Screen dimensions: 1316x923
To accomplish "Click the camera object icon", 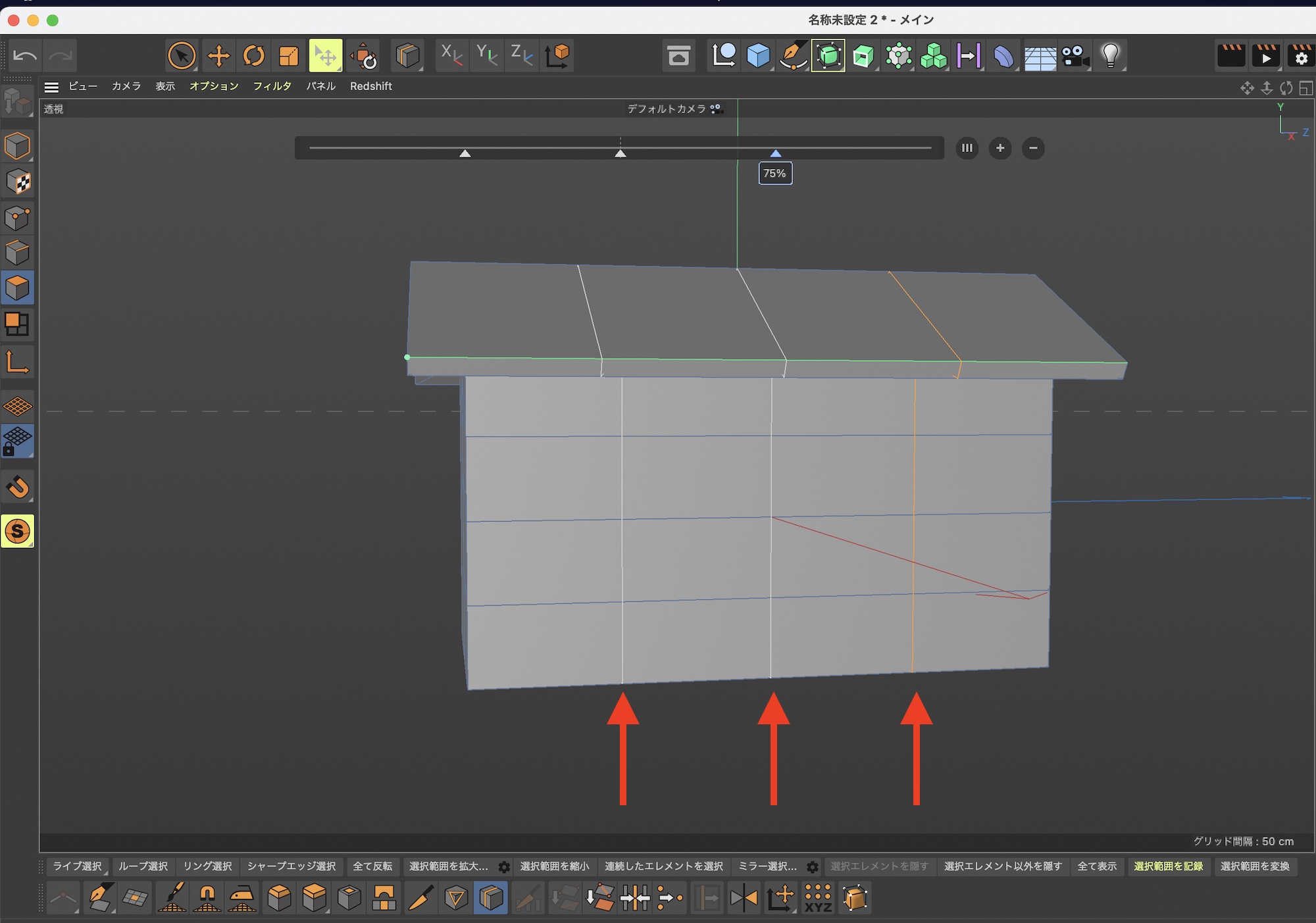I will [x=1075, y=56].
